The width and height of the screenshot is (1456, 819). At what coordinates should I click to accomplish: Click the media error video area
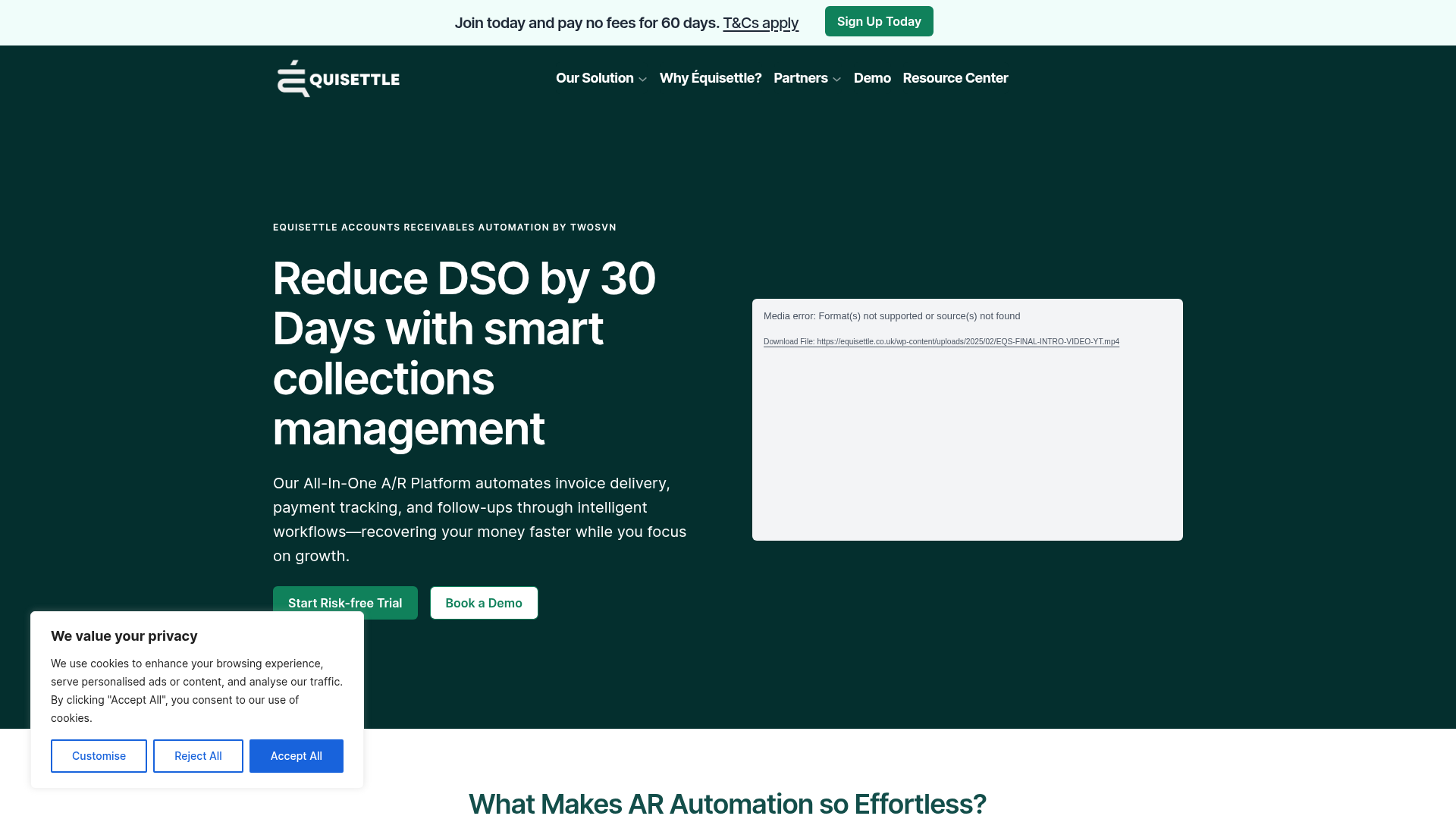[967, 419]
